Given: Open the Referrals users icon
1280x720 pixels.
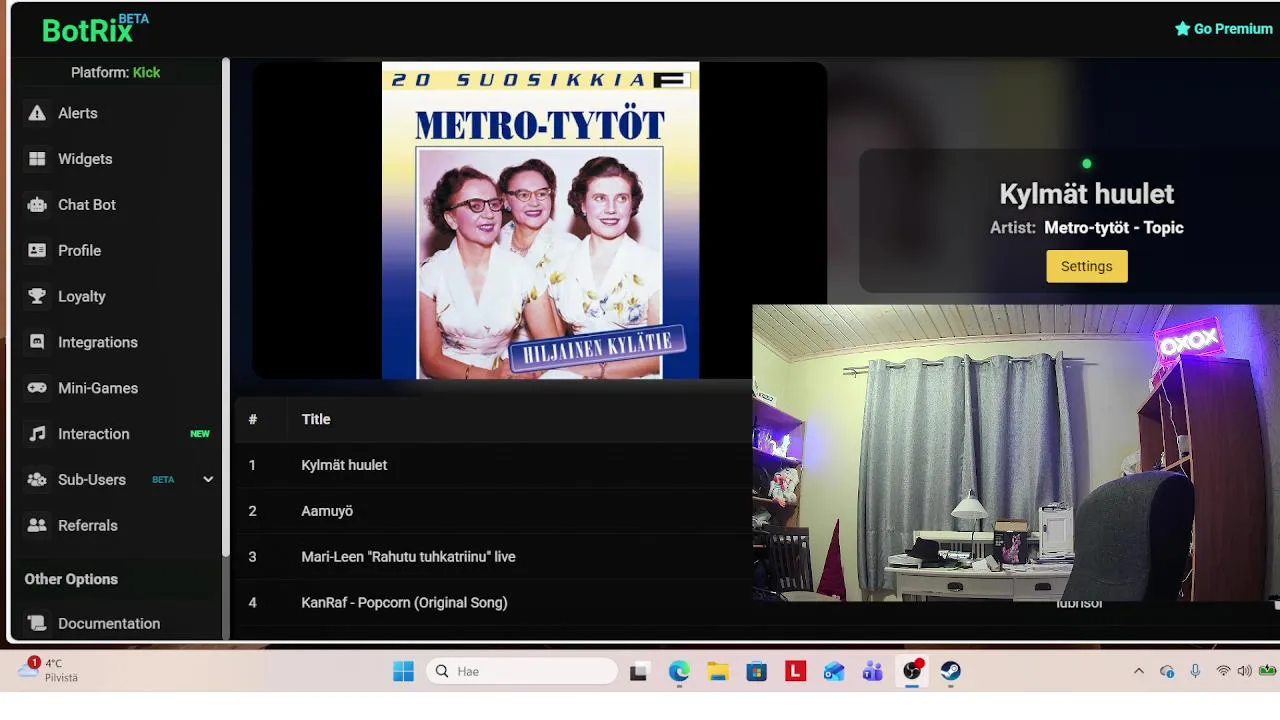Looking at the screenshot, I should pos(37,525).
